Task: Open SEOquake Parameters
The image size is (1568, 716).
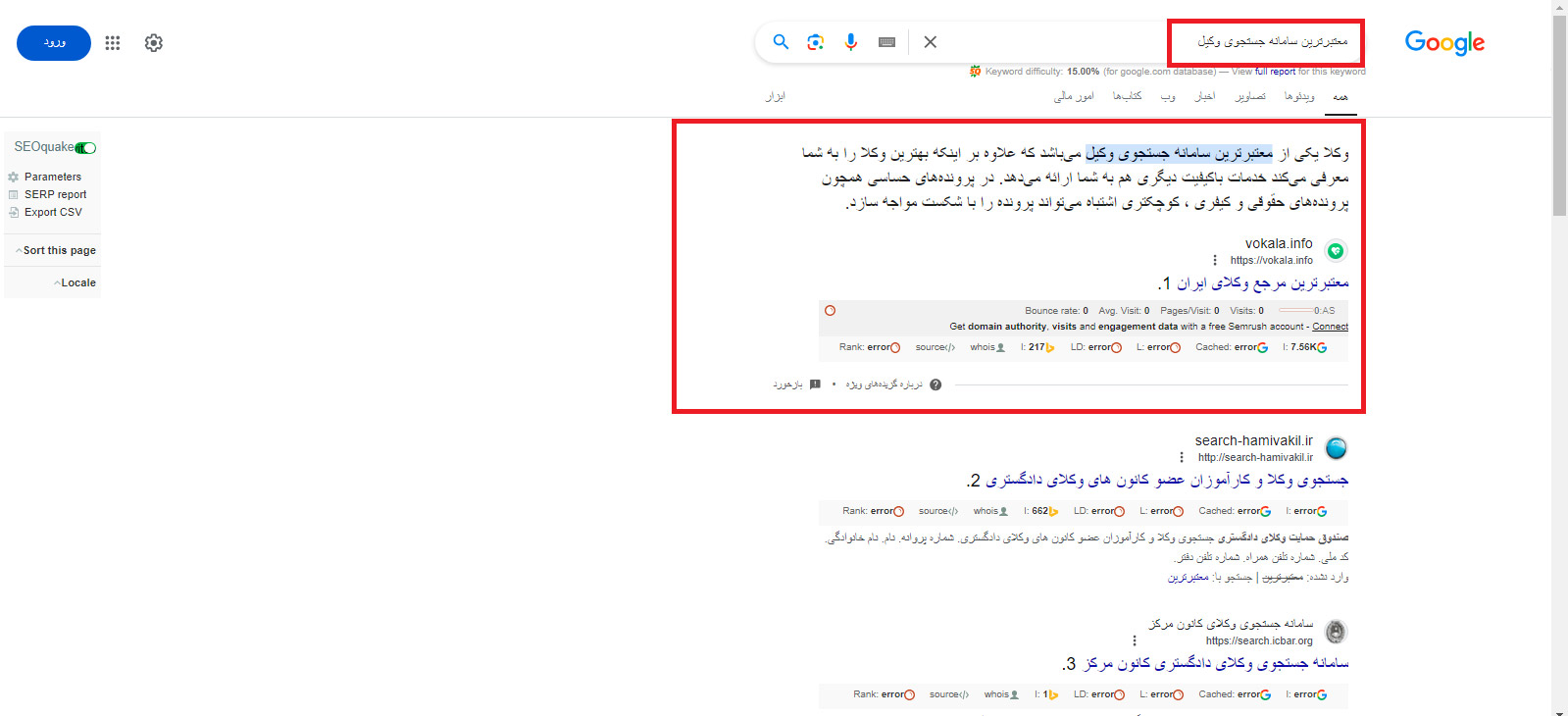Action: point(53,177)
